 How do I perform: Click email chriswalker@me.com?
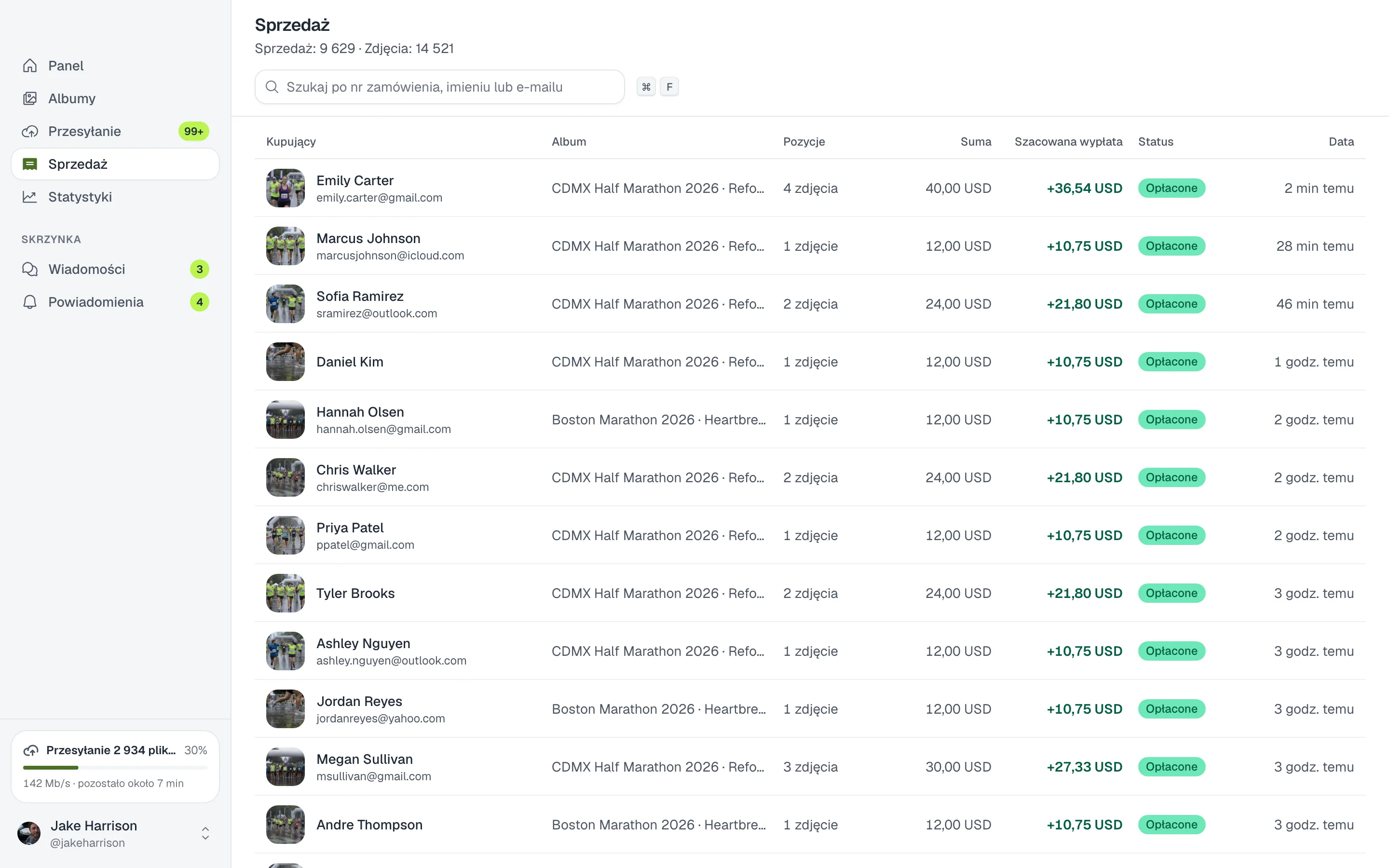[x=372, y=487]
